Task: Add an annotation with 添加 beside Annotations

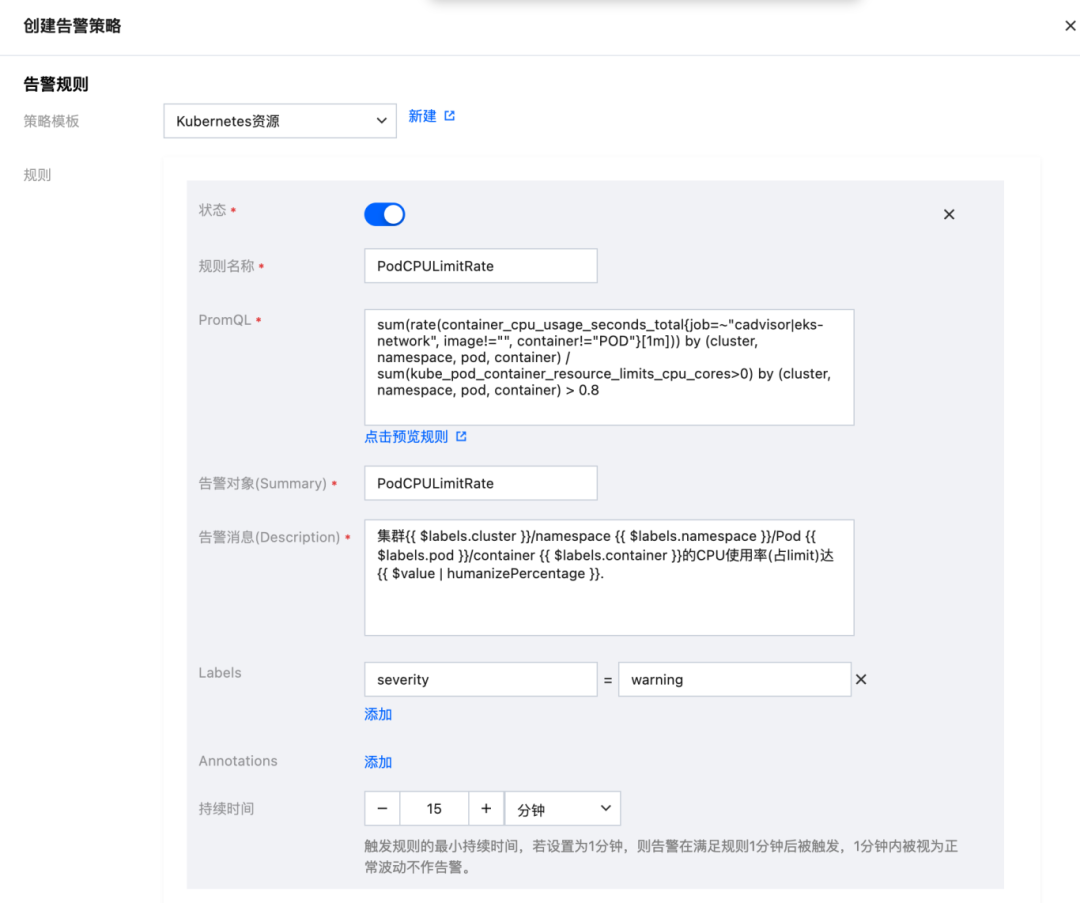Action: (x=377, y=762)
